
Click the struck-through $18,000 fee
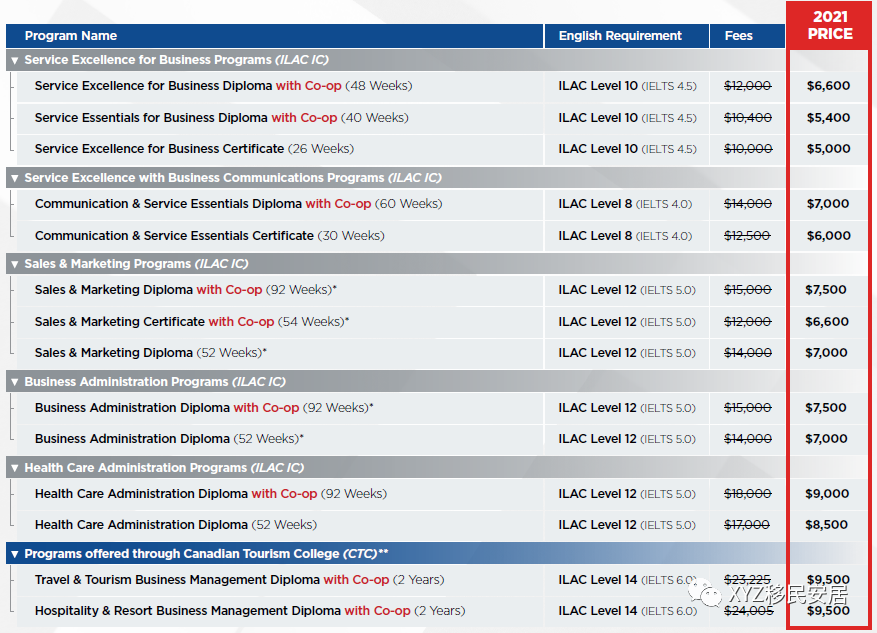tap(748, 494)
